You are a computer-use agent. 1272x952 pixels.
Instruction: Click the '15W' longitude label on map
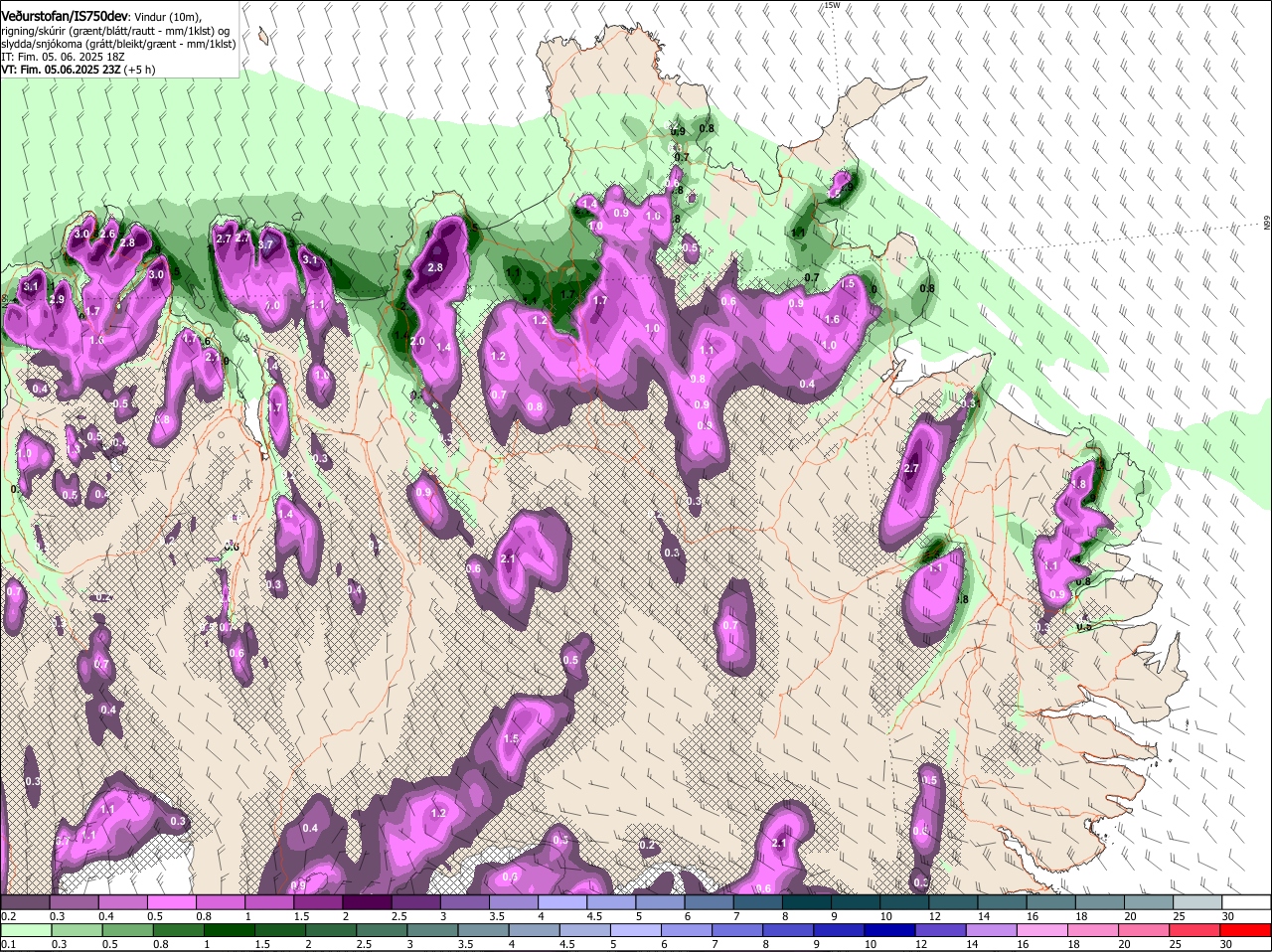[x=832, y=5]
